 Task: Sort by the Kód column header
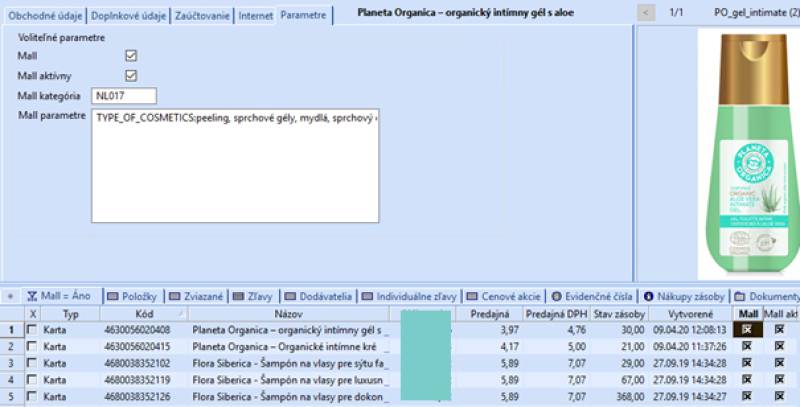pyautogui.click(x=144, y=314)
